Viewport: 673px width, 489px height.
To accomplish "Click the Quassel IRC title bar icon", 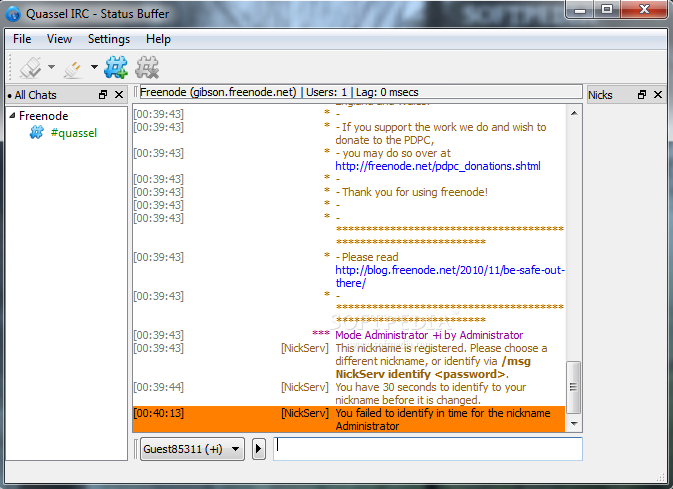I will tap(13, 14).
